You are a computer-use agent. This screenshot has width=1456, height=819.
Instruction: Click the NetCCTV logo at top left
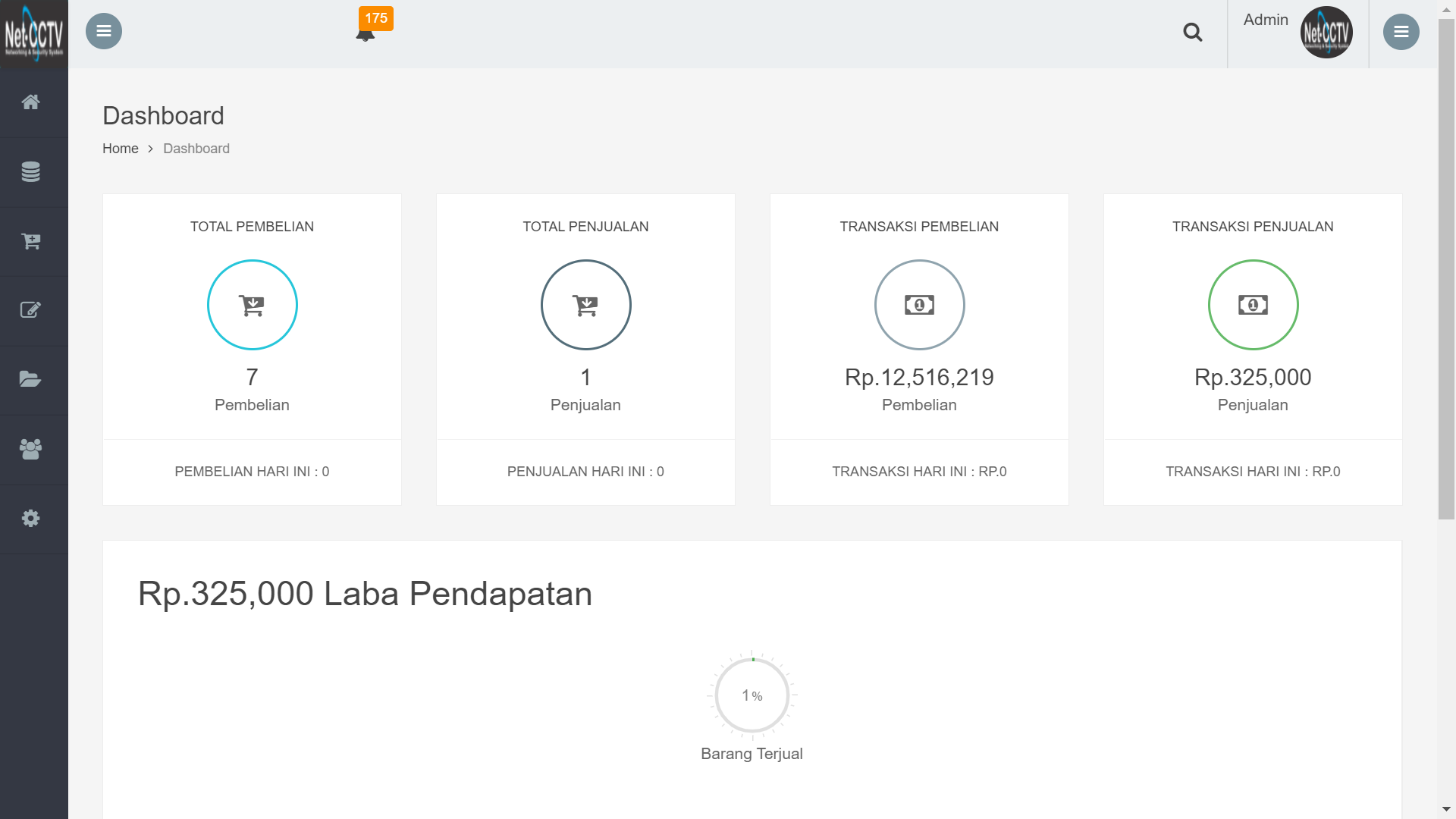34,33
